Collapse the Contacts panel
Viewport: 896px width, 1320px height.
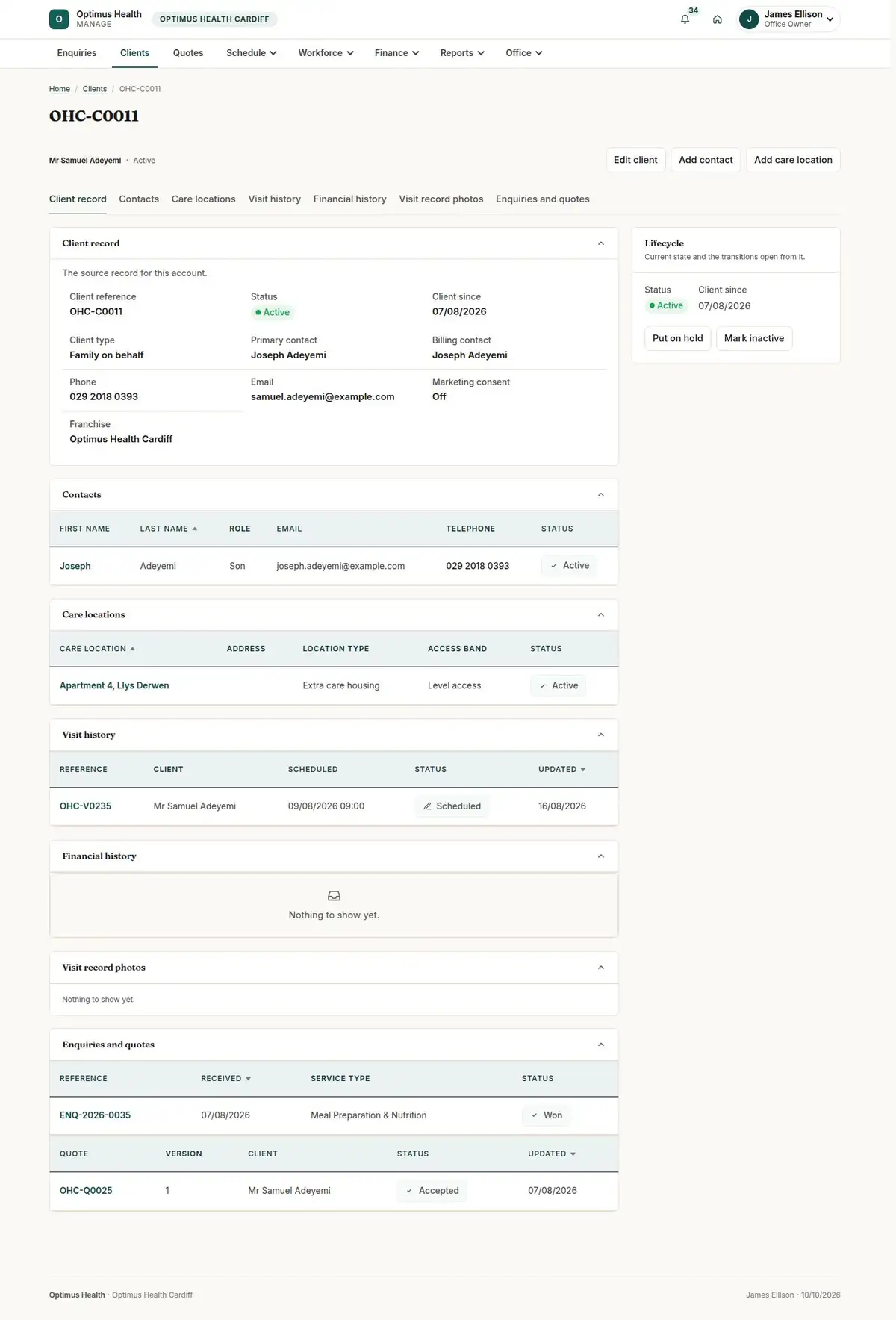601,495
